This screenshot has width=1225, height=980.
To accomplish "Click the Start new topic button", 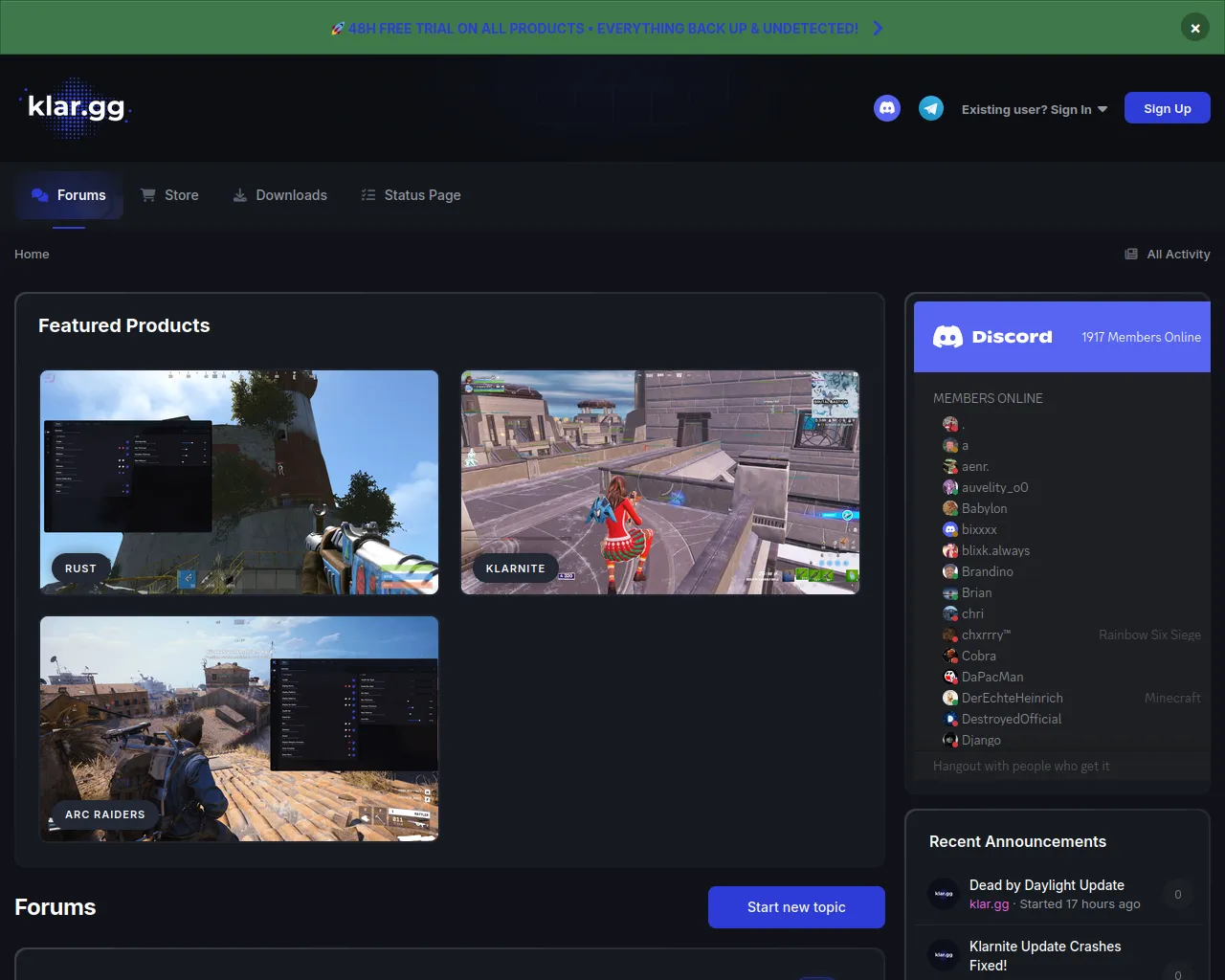I will point(796,907).
